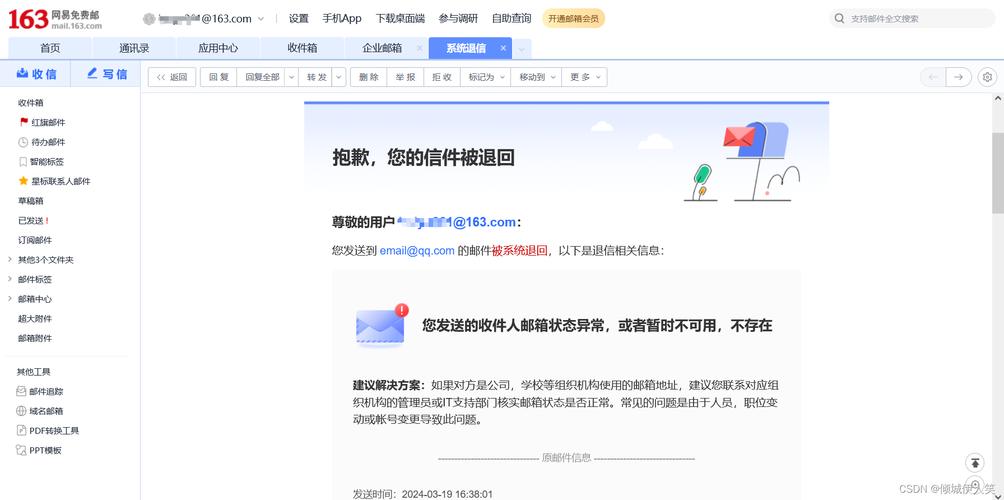
Task: Open 手机App link
Action: point(342,19)
